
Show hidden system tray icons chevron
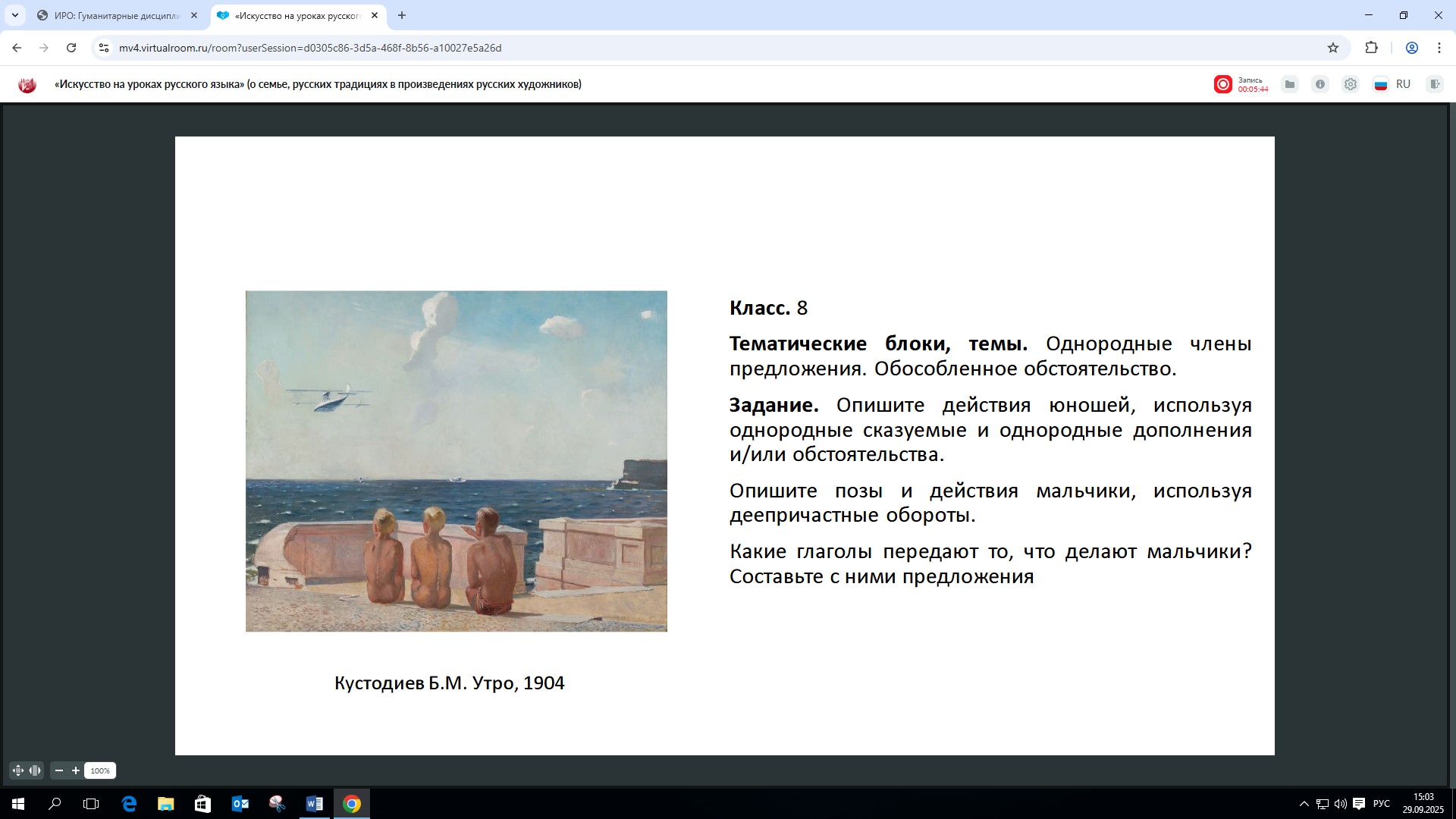(1304, 804)
